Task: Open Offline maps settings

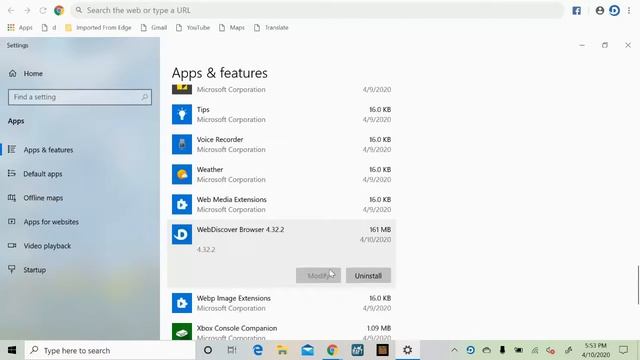Action: pyautogui.click(x=43, y=198)
